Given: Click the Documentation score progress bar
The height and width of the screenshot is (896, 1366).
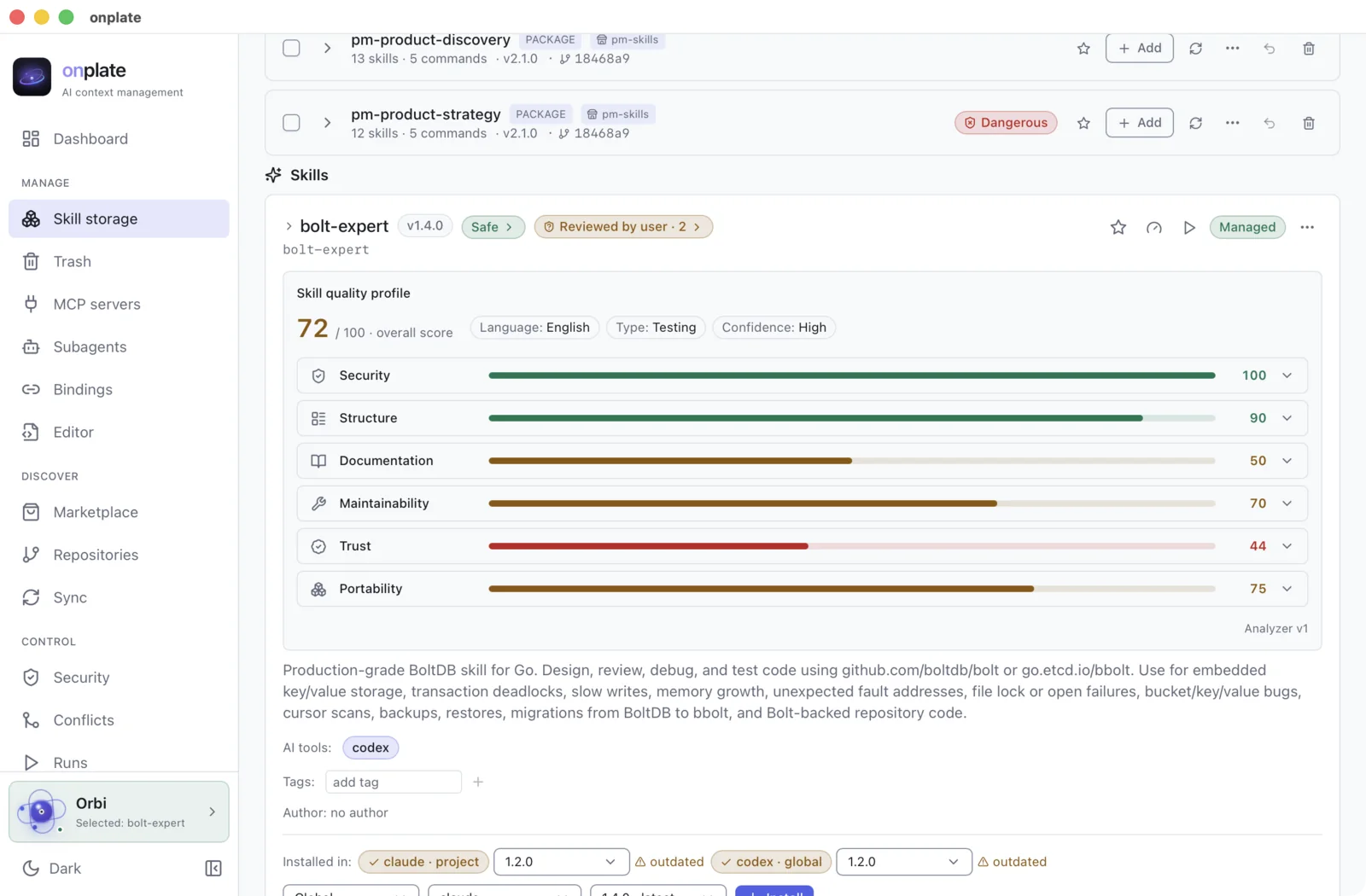Looking at the screenshot, I should pos(851,461).
